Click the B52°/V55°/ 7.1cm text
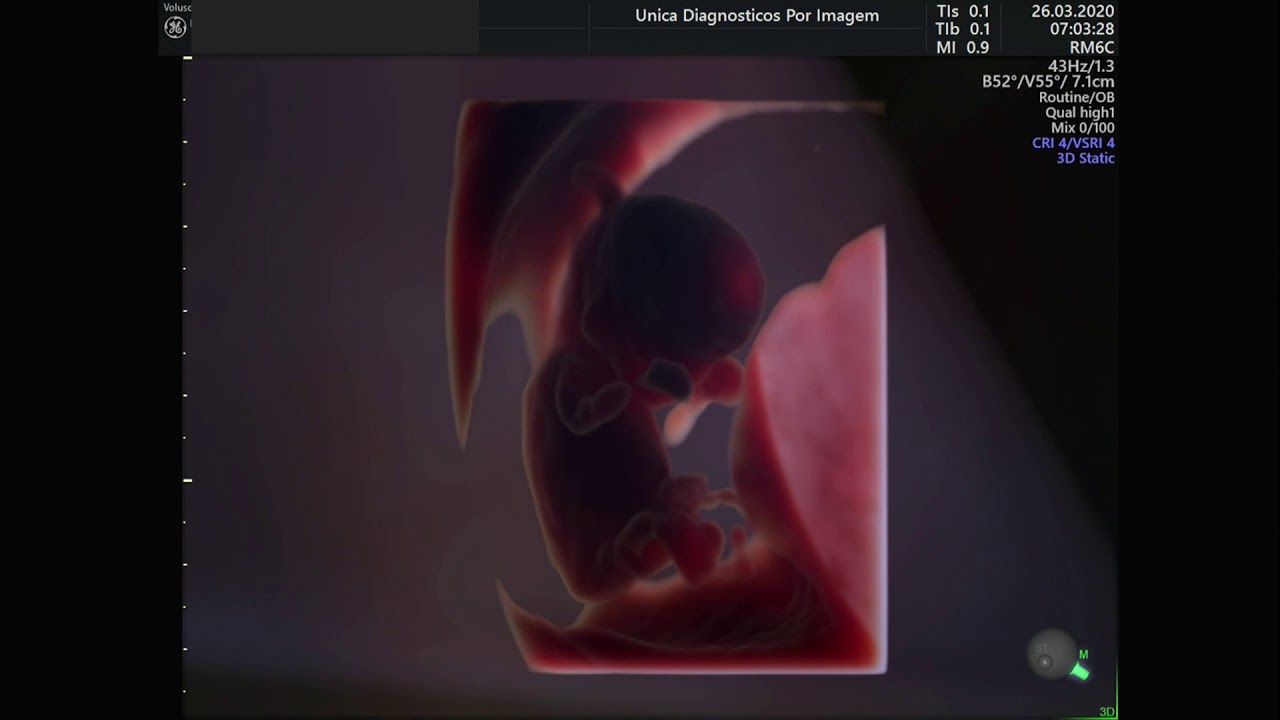 1048,82
